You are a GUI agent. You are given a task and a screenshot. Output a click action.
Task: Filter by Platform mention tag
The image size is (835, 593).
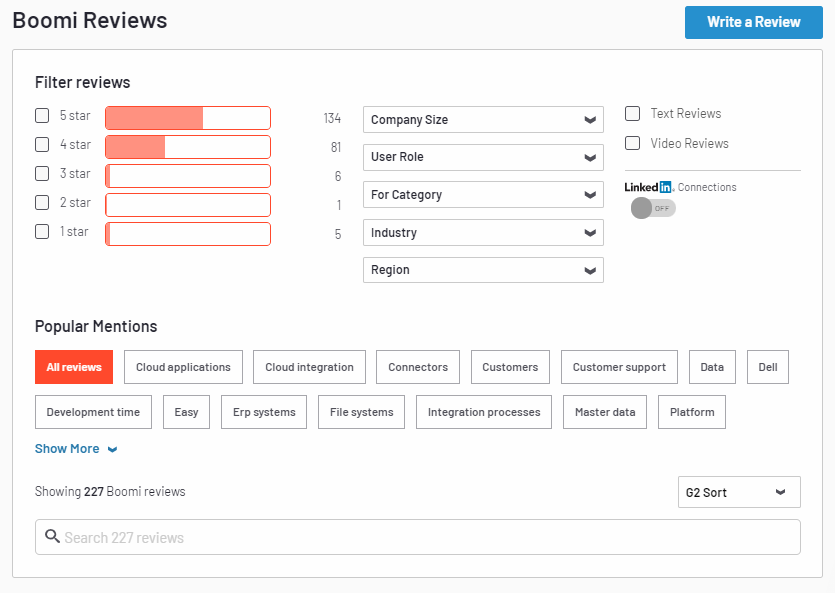click(x=692, y=412)
